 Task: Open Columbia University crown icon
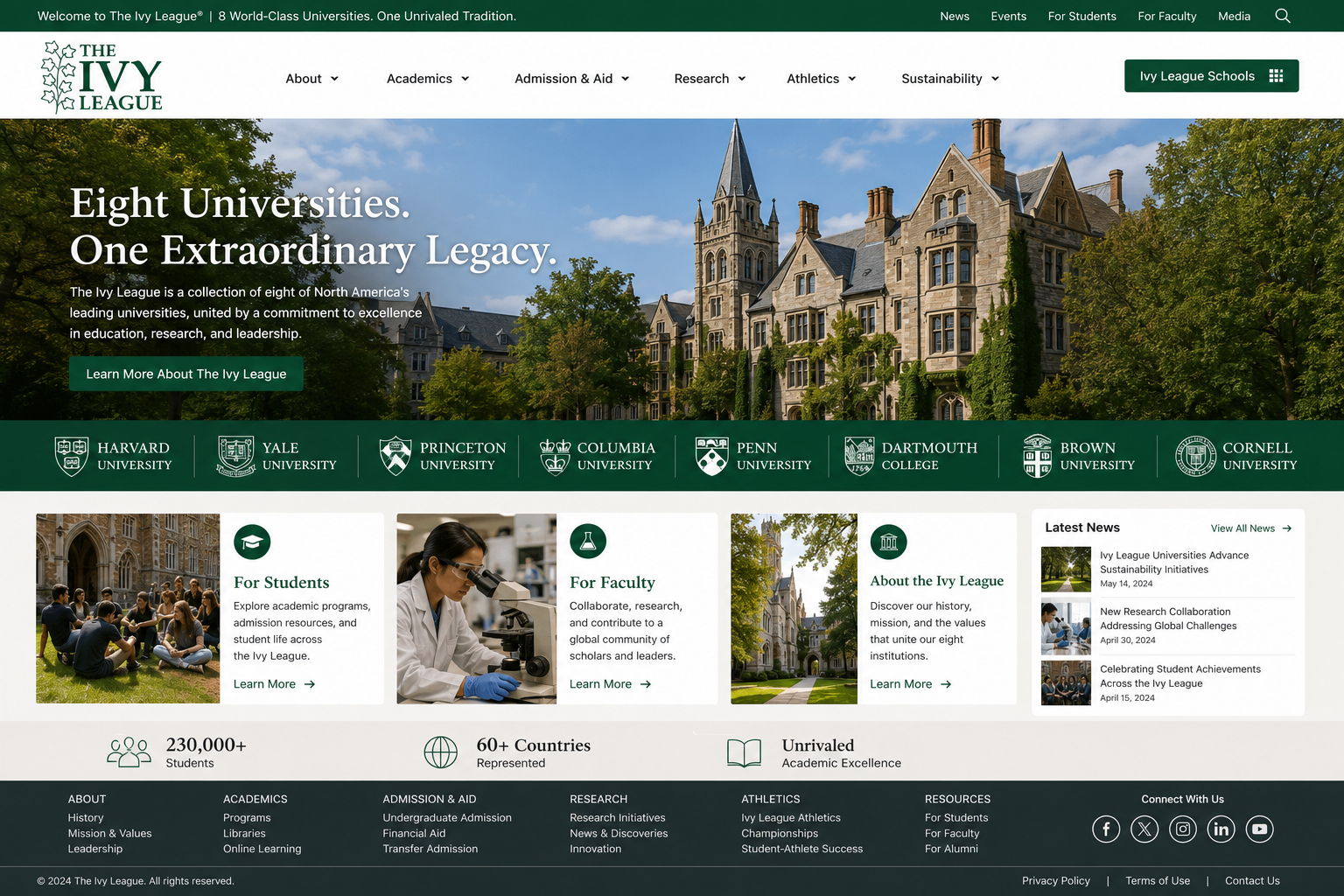coord(555,456)
